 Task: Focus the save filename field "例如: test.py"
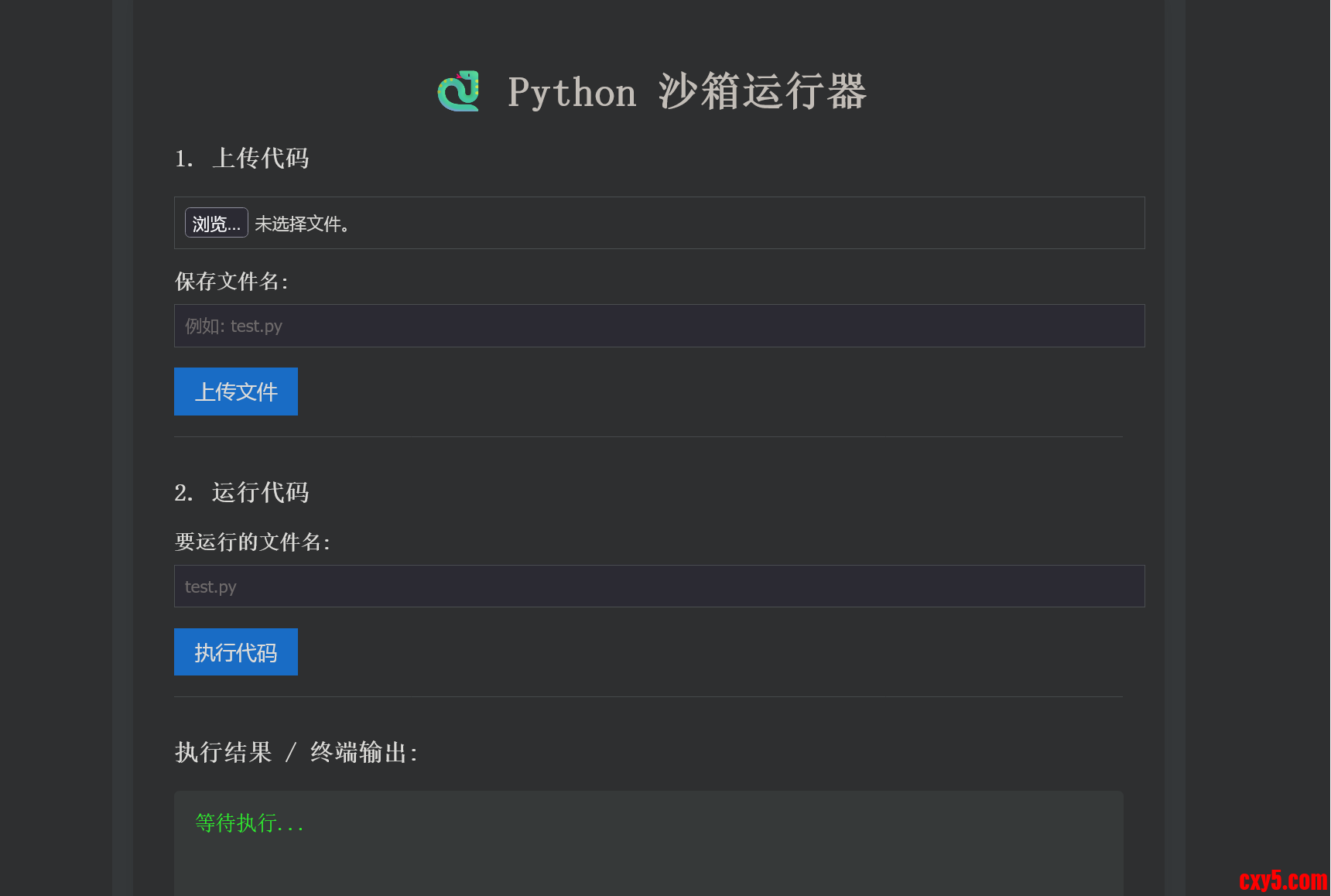point(659,326)
